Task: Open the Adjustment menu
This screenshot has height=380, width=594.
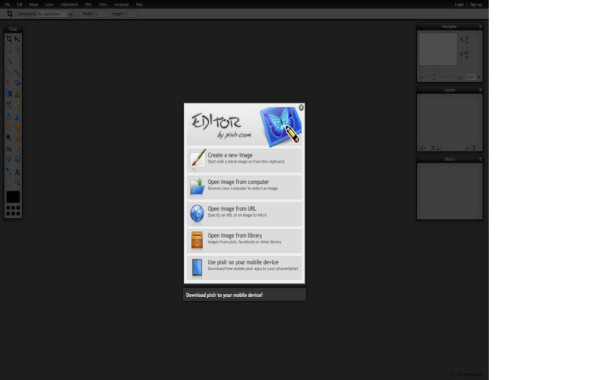Action: click(69, 5)
